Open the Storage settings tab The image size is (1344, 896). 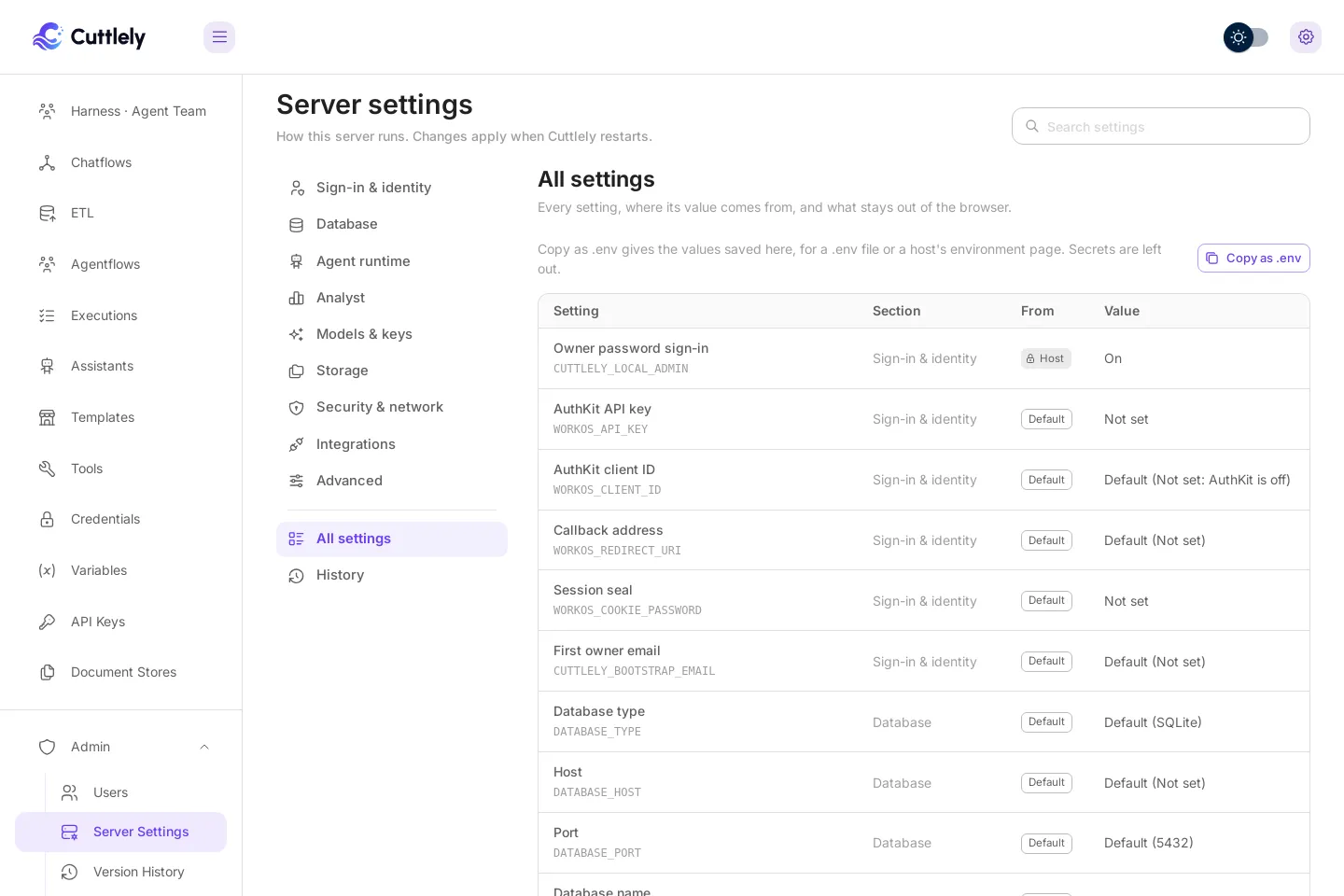(392, 371)
